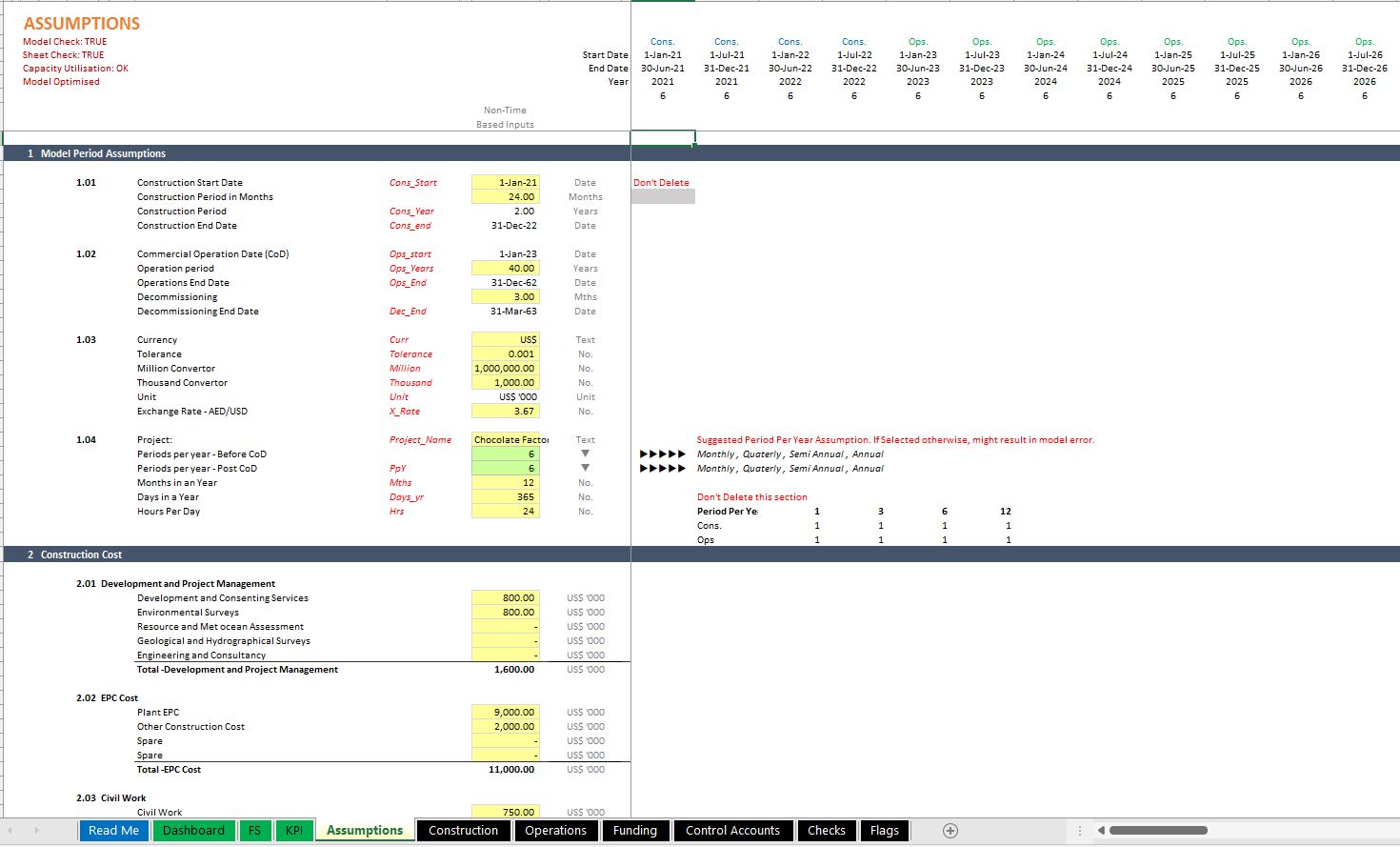
Task: Open the Periods per year Before CoD dropdown
Action: pyautogui.click(x=584, y=454)
